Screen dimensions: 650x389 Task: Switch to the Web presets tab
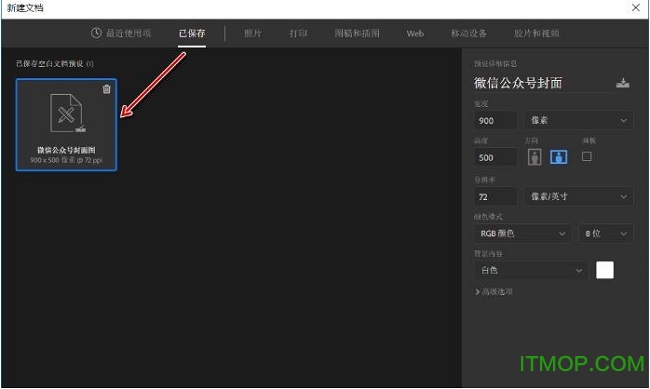click(415, 34)
